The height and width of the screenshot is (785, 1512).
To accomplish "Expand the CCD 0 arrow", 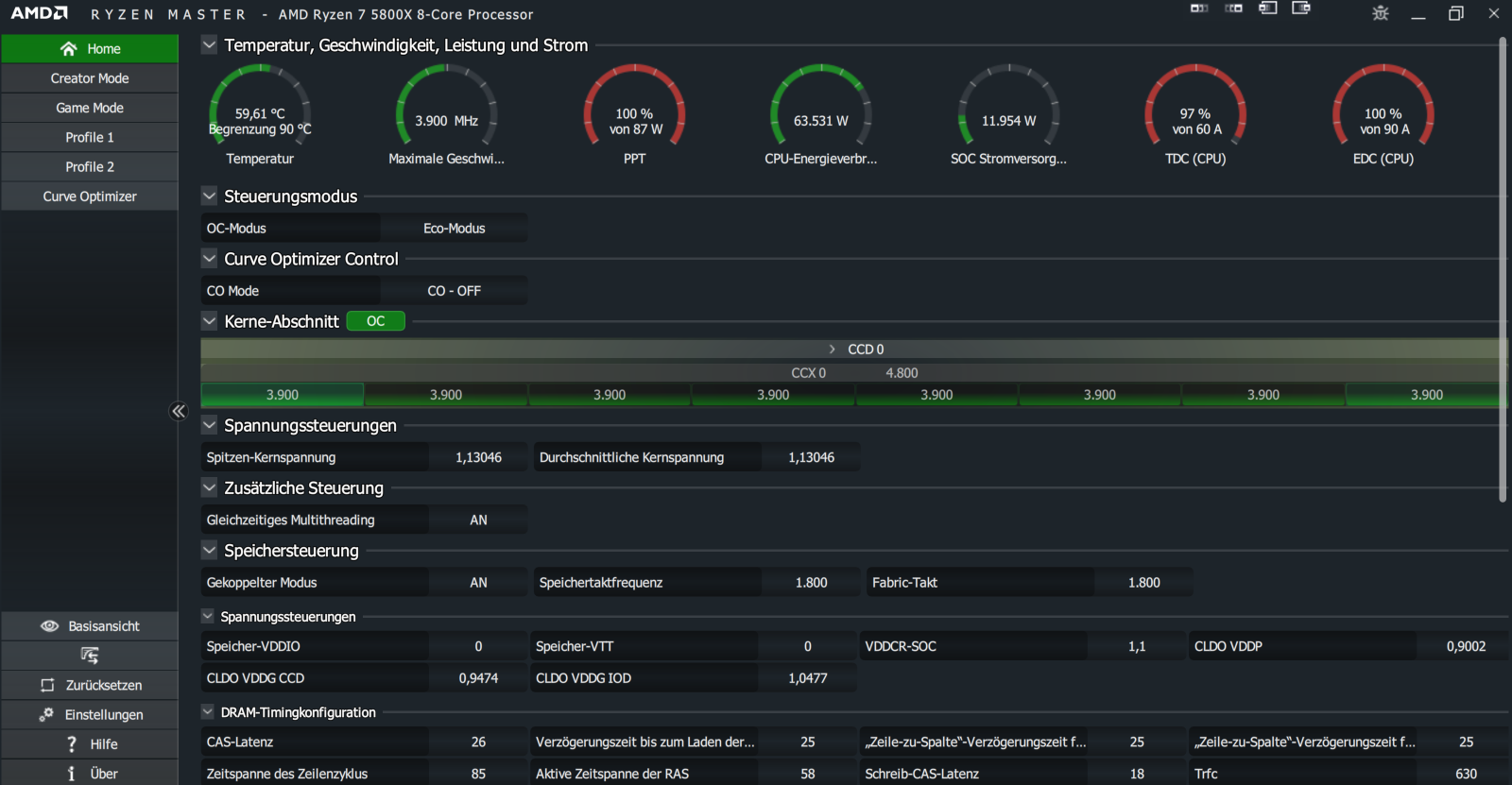I will 833,350.
